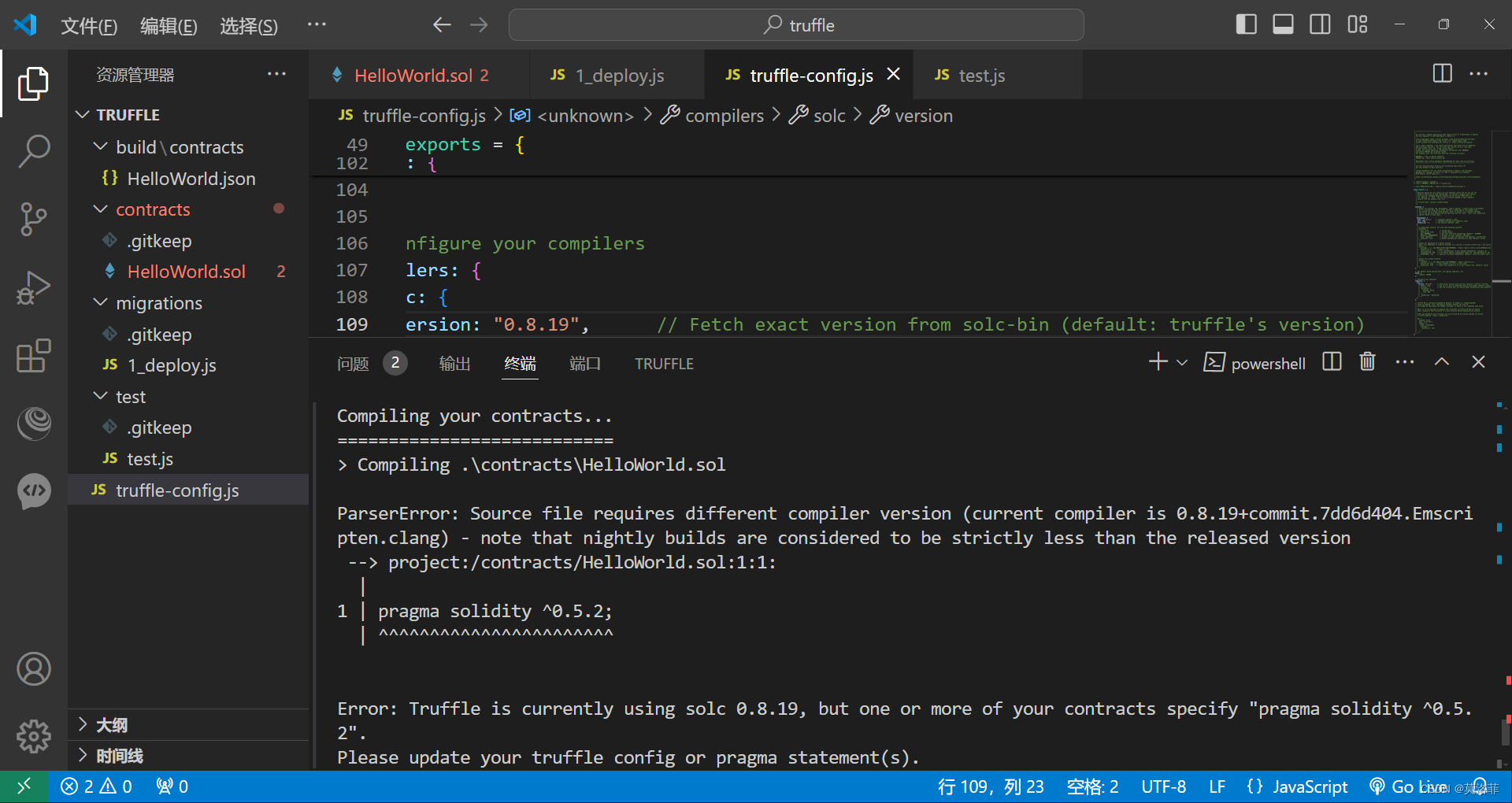
Task: Open the Truffle extension sidebar icon
Action: pyautogui.click(x=33, y=424)
